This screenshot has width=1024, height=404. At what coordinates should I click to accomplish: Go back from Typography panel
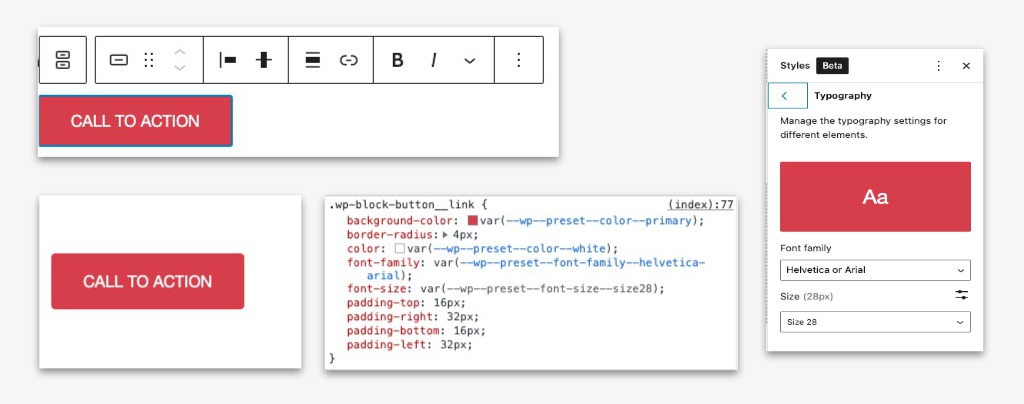coord(788,96)
